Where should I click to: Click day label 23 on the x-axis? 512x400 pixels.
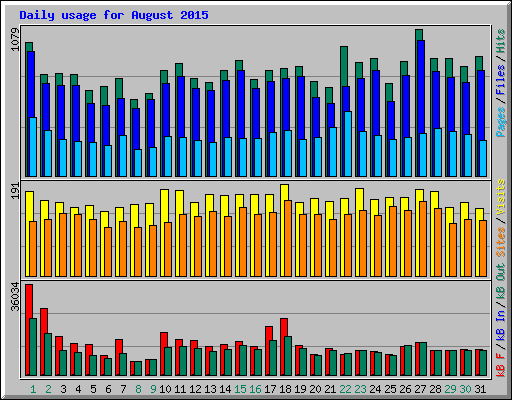click(x=360, y=389)
